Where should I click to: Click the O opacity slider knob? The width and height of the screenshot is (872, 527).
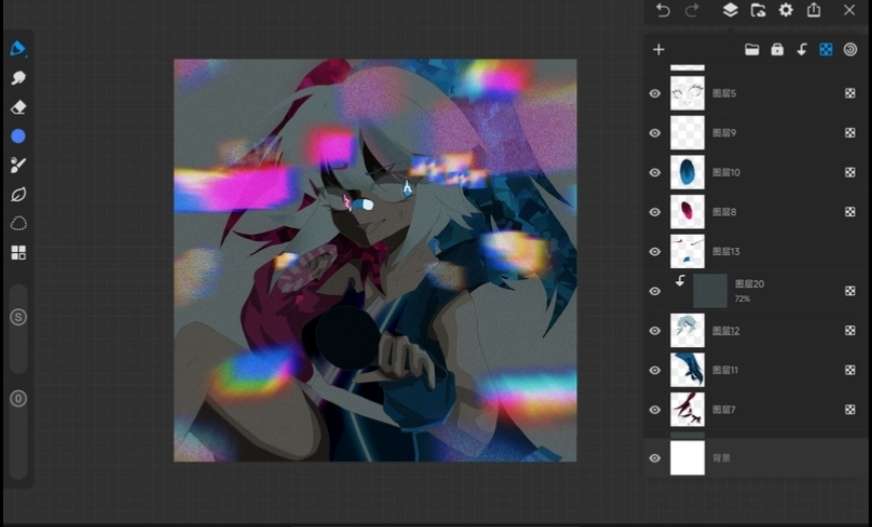click(18, 399)
